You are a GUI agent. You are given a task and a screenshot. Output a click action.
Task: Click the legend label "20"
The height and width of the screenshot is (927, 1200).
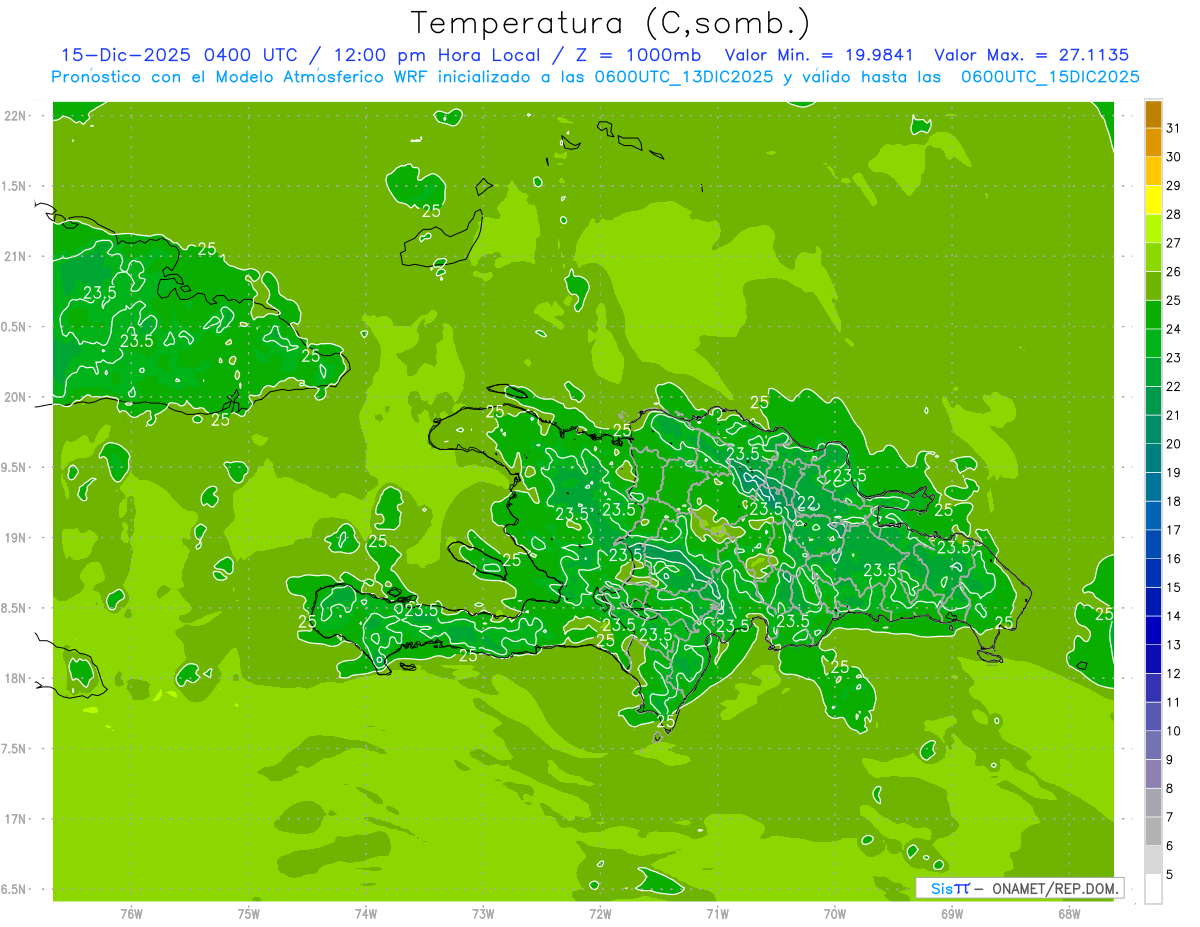coord(1174,444)
